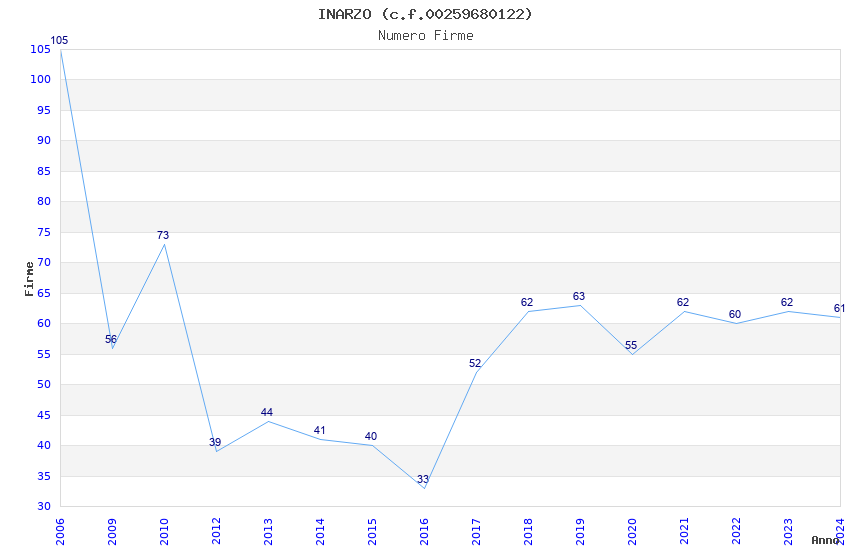
Task: Click the x-axis year 2009
Action: (112, 532)
